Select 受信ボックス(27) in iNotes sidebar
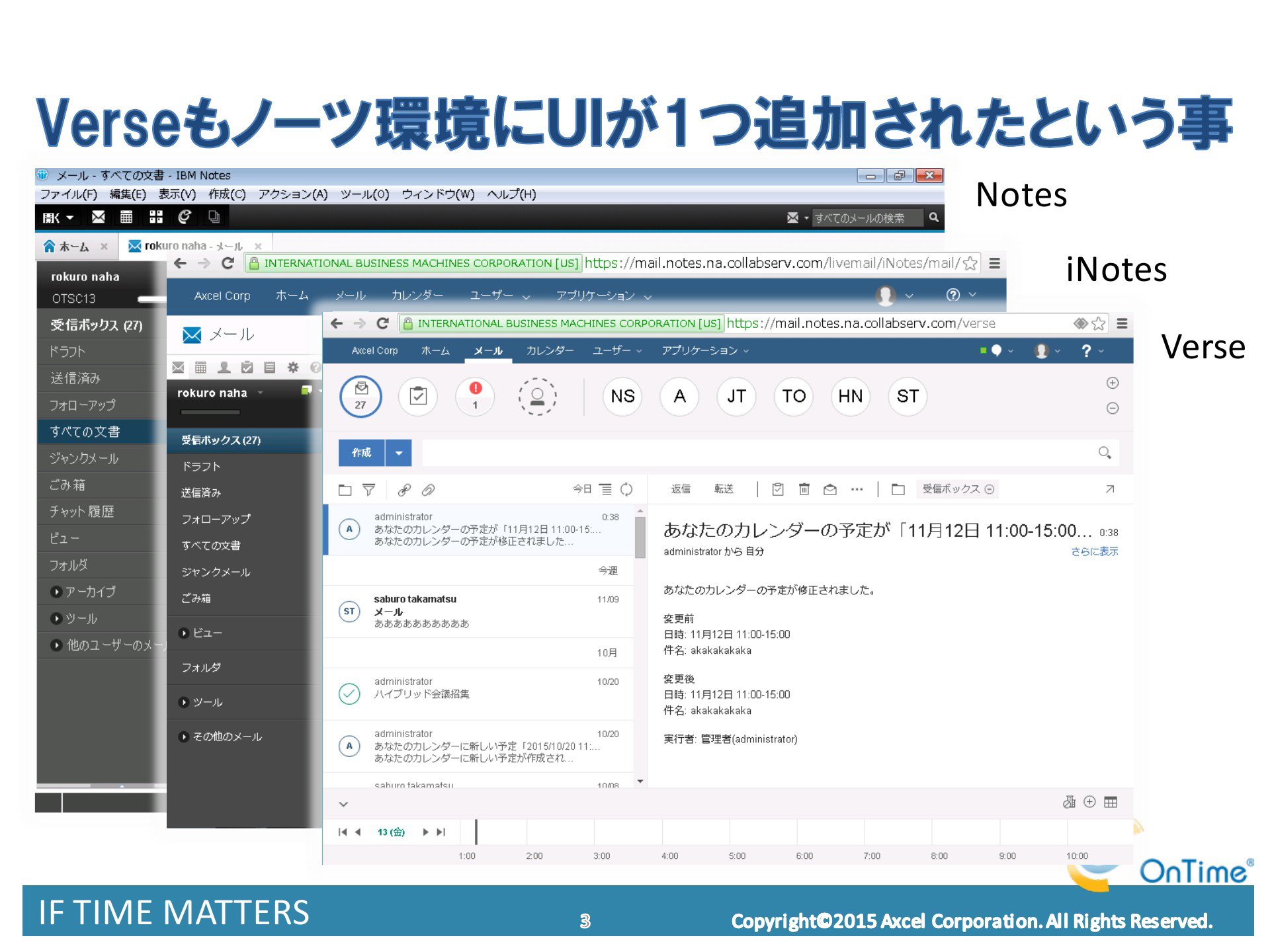1270x952 pixels. (x=244, y=440)
